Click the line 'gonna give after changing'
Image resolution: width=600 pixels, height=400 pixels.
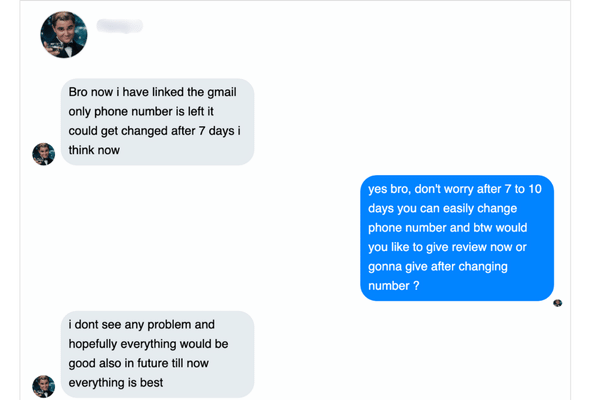pyautogui.click(x=439, y=266)
